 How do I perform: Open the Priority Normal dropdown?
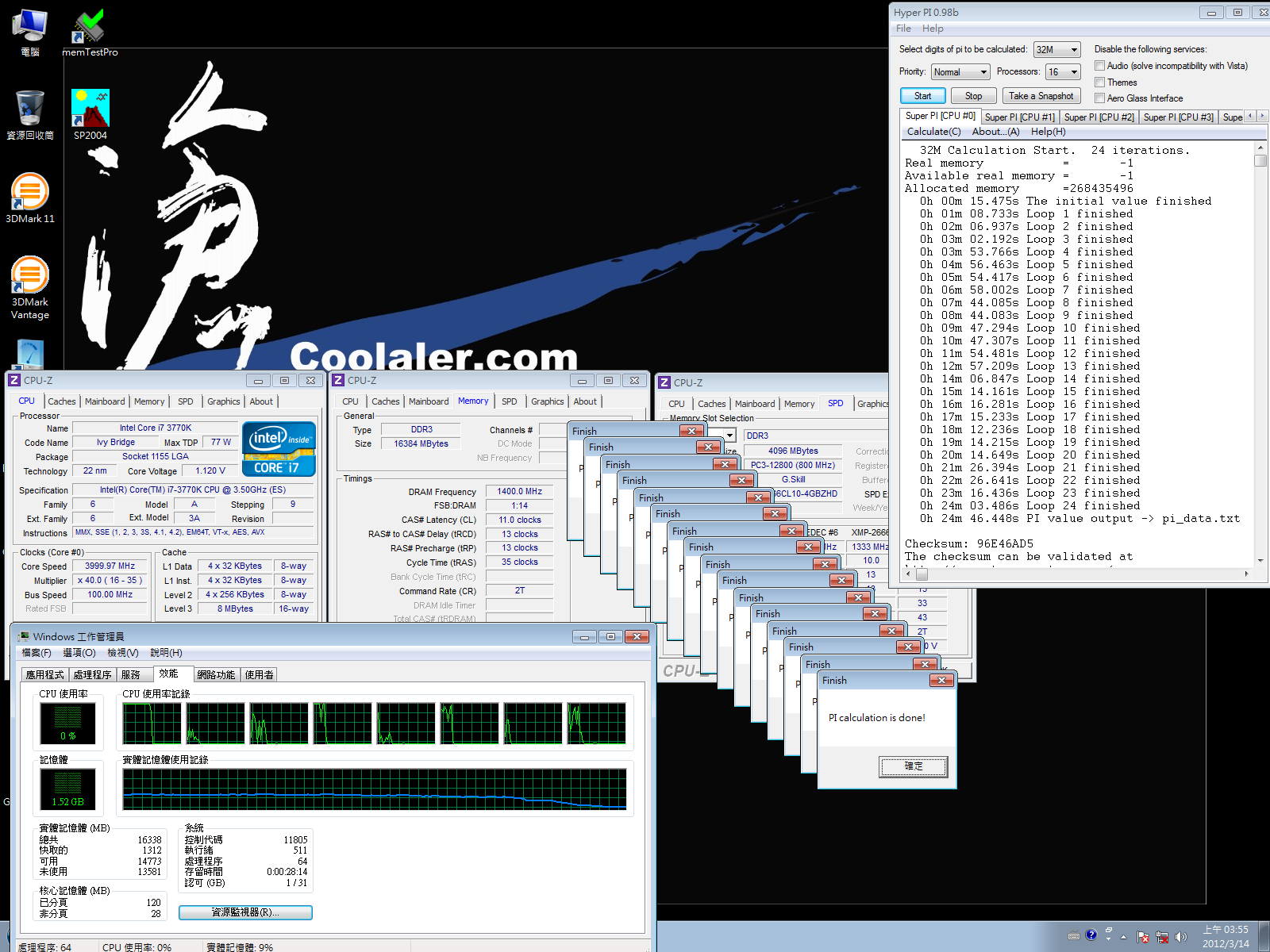960,72
